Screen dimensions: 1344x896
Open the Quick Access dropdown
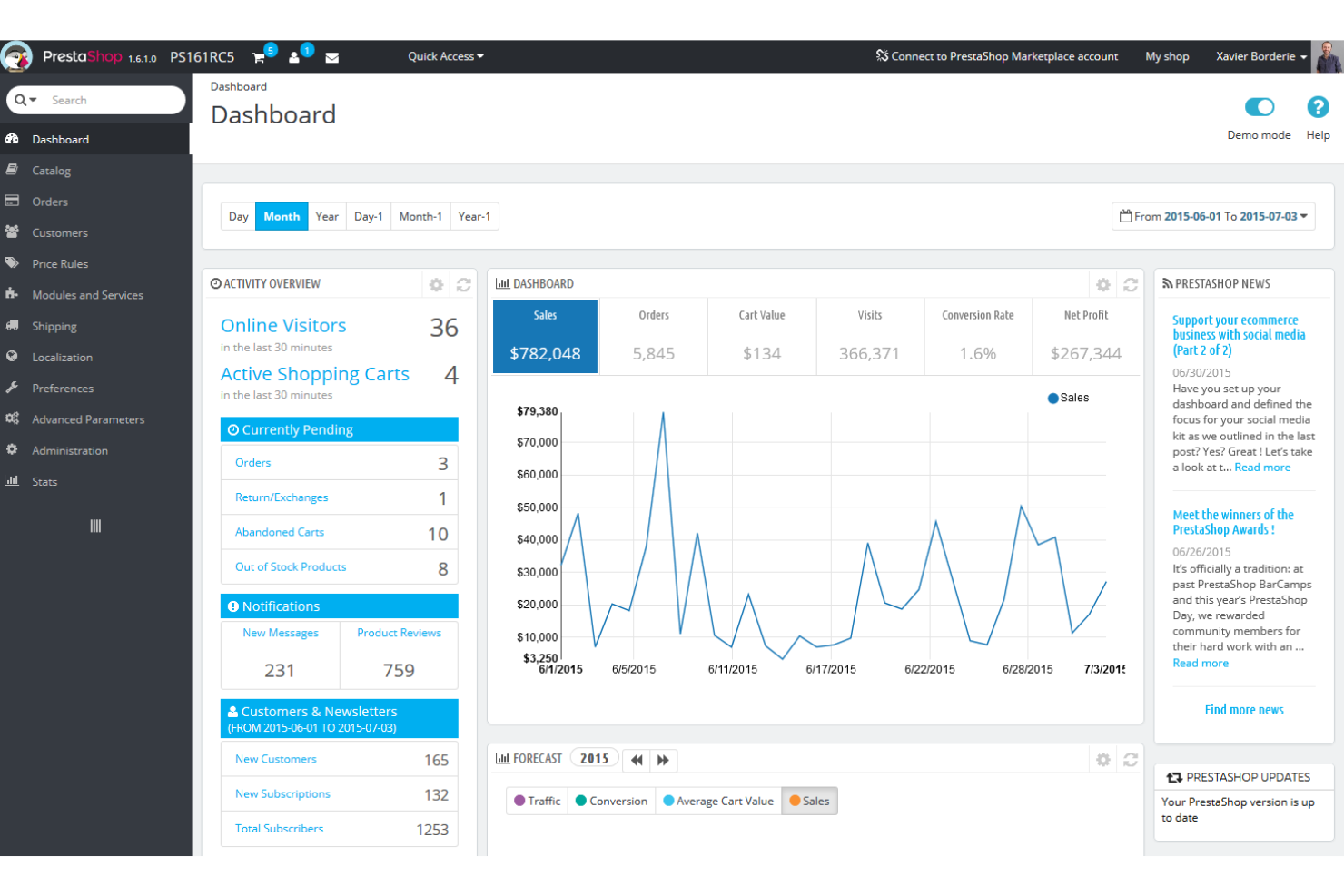[445, 55]
